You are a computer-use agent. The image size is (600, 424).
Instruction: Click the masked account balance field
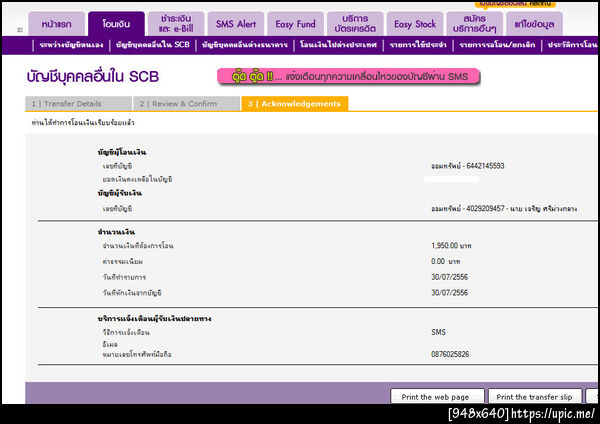pyautogui.click(x=451, y=179)
